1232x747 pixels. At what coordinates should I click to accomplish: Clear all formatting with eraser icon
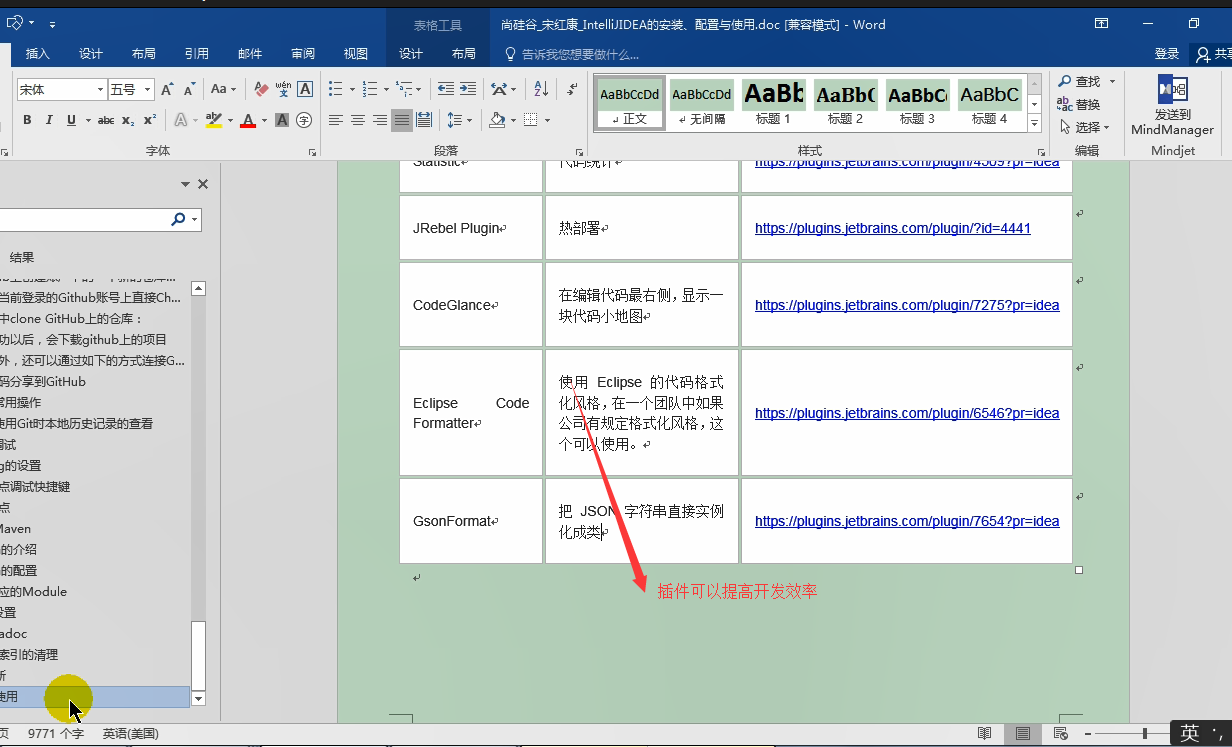tap(262, 89)
